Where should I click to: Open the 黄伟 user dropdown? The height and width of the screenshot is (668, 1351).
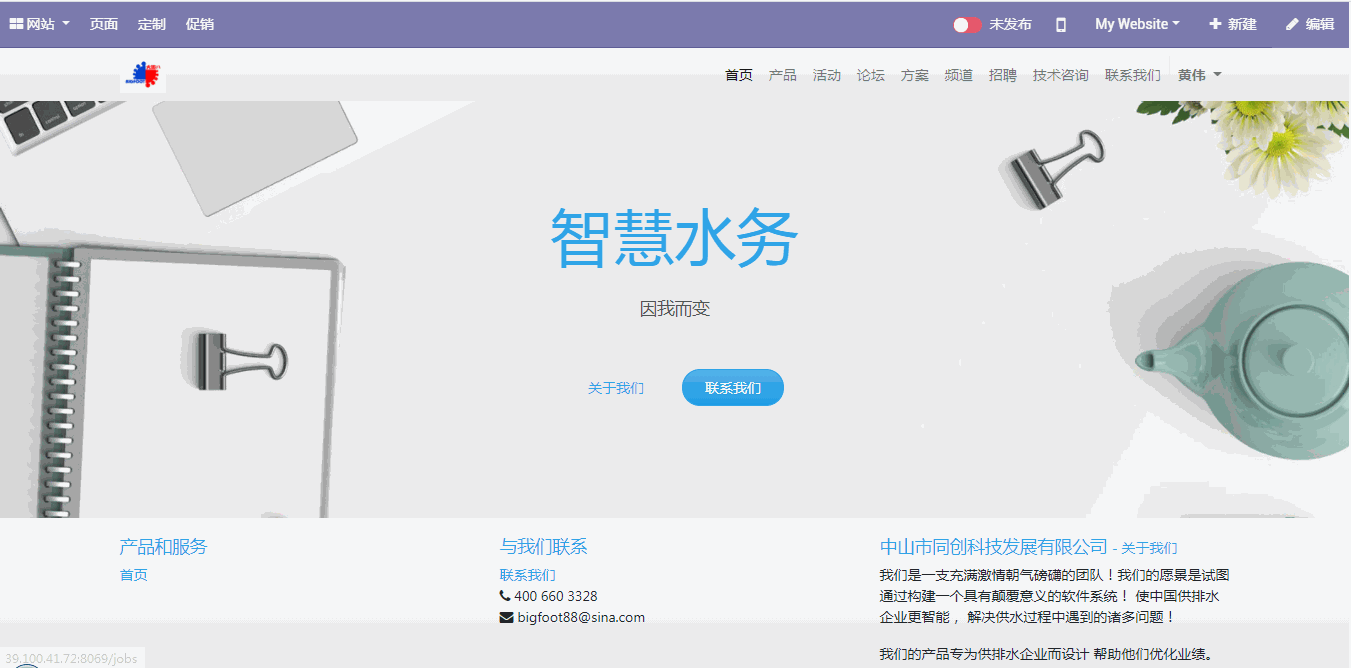[1199, 75]
